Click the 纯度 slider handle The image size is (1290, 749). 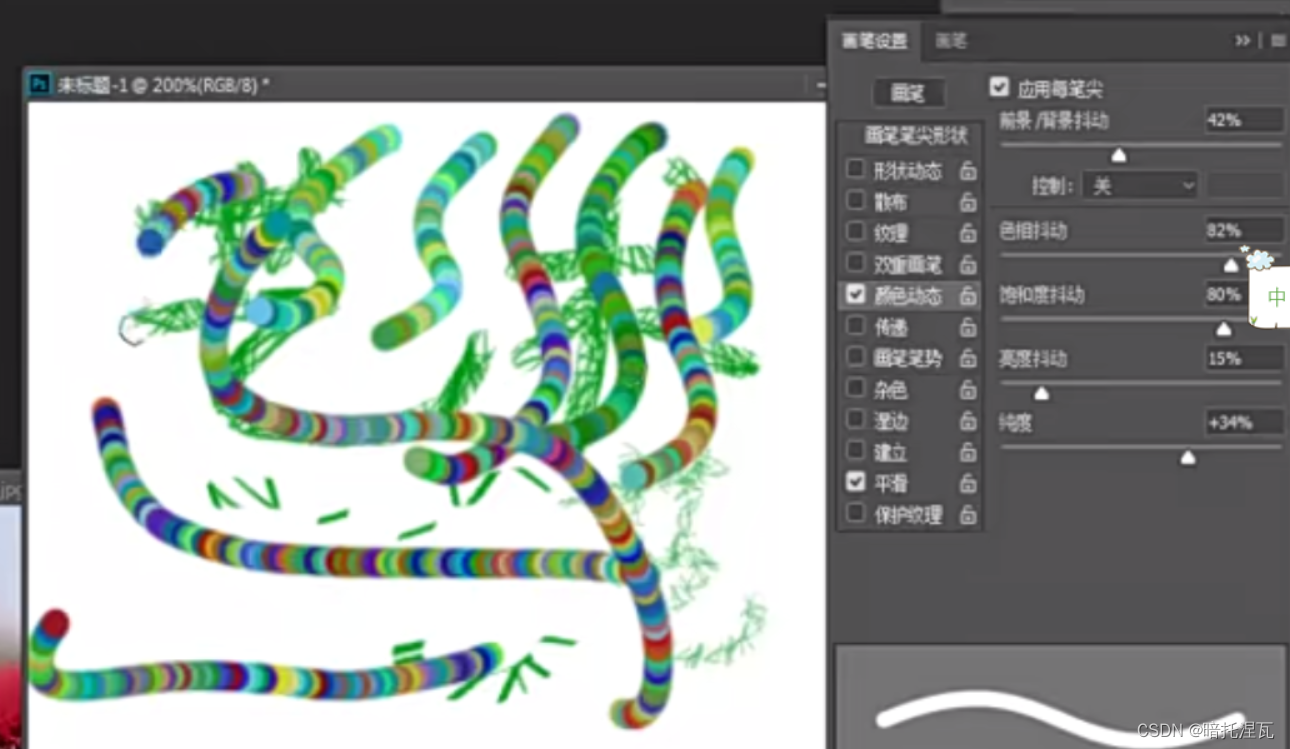(x=1188, y=457)
